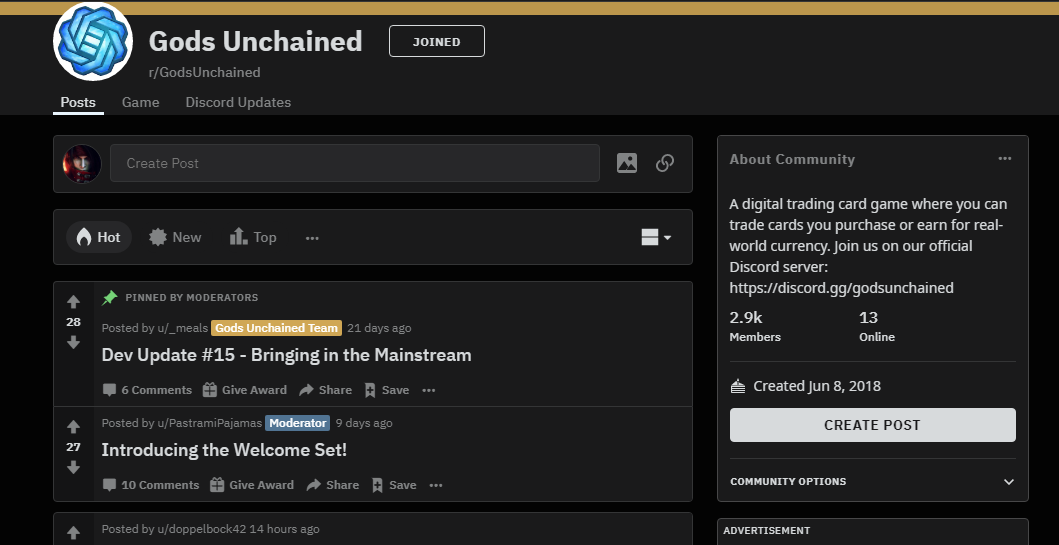Viewport: 1059px width, 545px height.
Task: Open the card view layout dropdown
Action: (656, 237)
